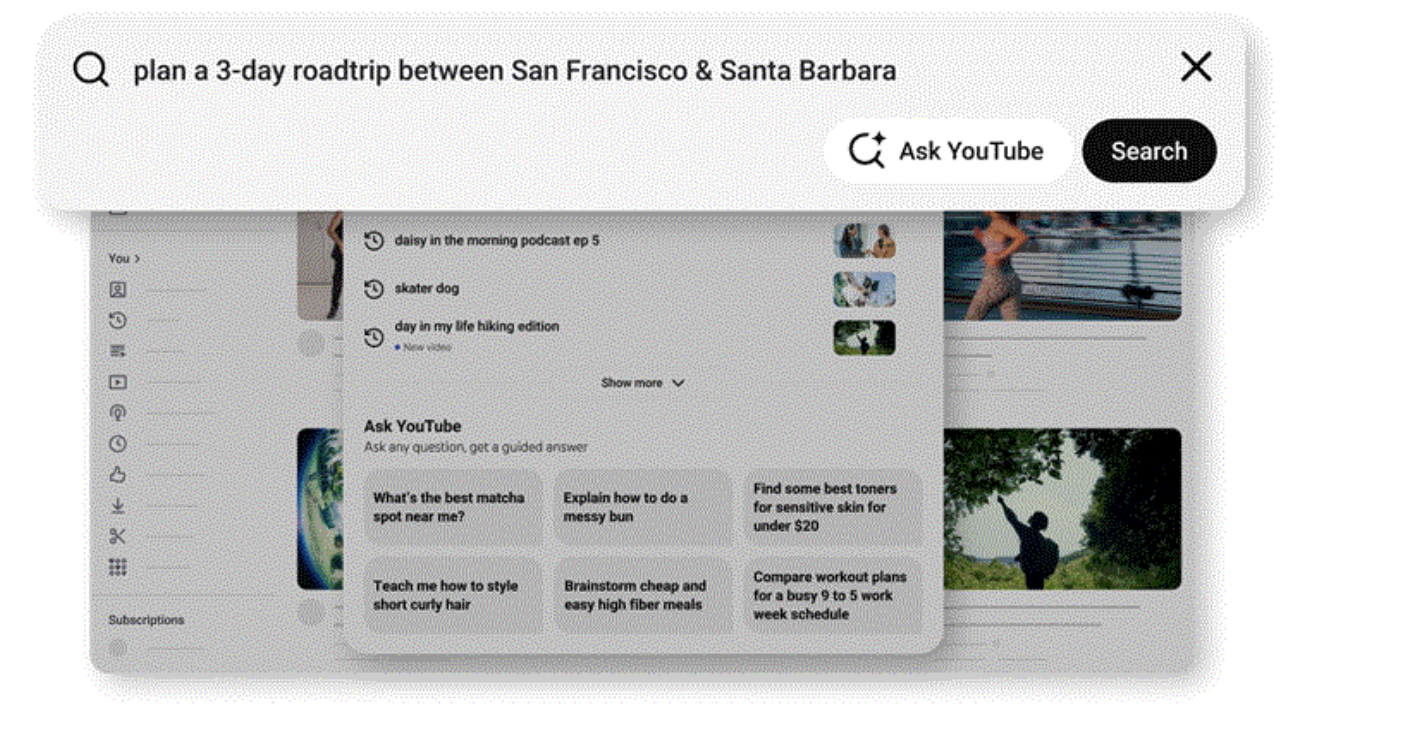Choose 'Brainstorm cheap and easy high fiber meals'
This screenshot has height=744, width=1402.
[x=643, y=595]
